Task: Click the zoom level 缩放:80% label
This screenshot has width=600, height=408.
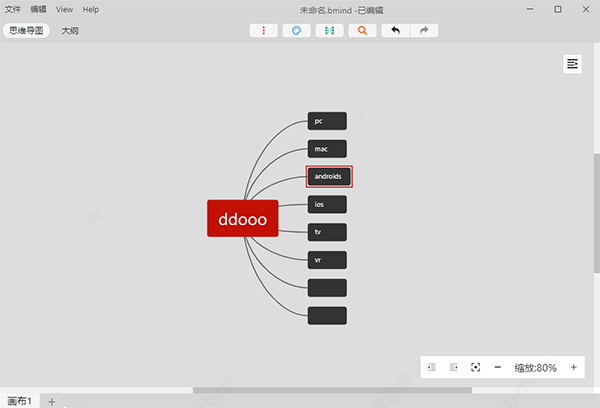Action: click(x=535, y=368)
